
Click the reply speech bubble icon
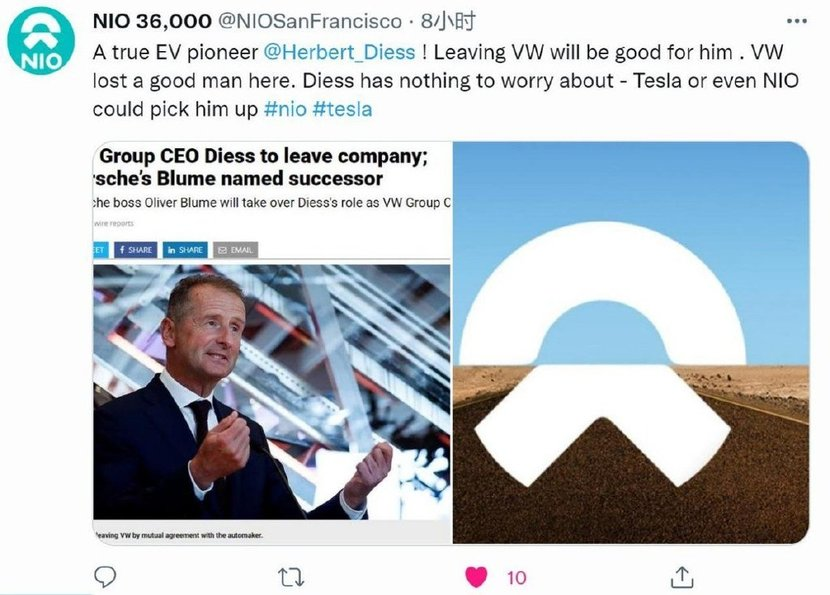(x=105, y=577)
